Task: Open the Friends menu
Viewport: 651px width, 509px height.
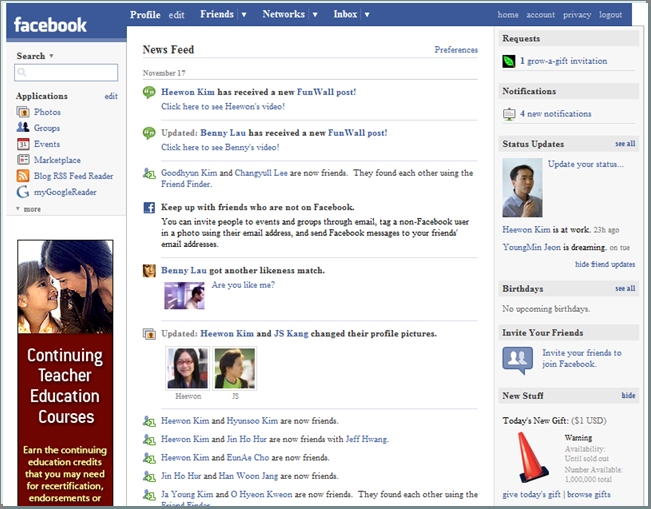Action: tap(217, 14)
